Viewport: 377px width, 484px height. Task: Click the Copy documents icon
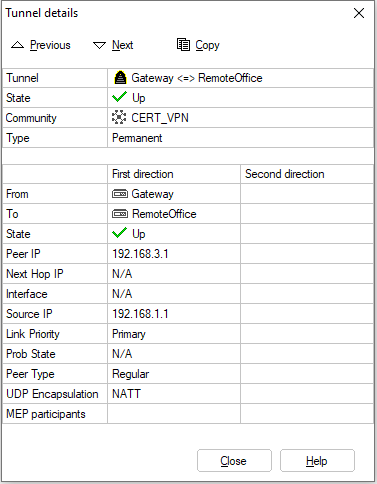click(x=183, y=45)
